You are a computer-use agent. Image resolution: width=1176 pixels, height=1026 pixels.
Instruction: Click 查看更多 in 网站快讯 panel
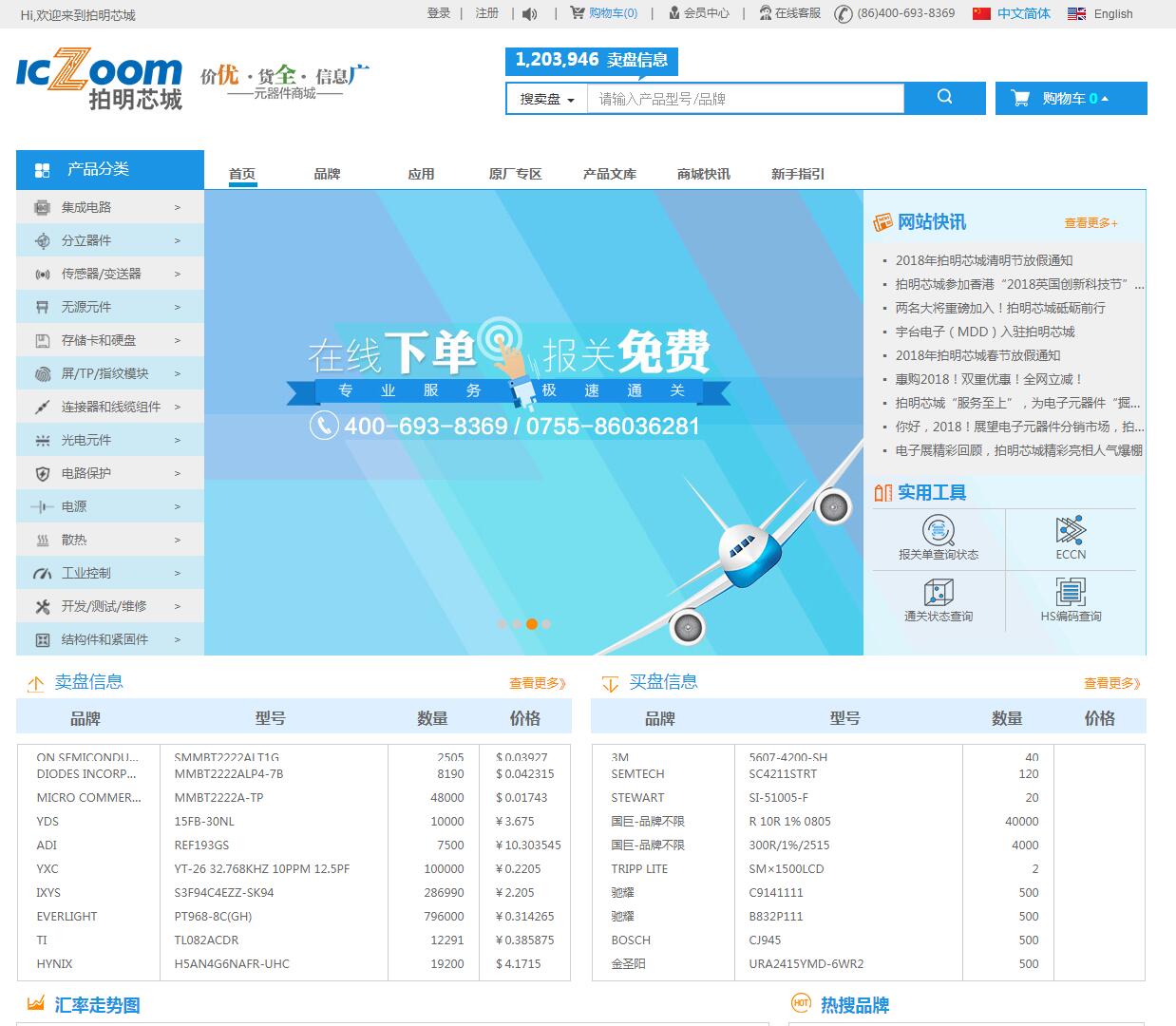(x=1091, y=223)
